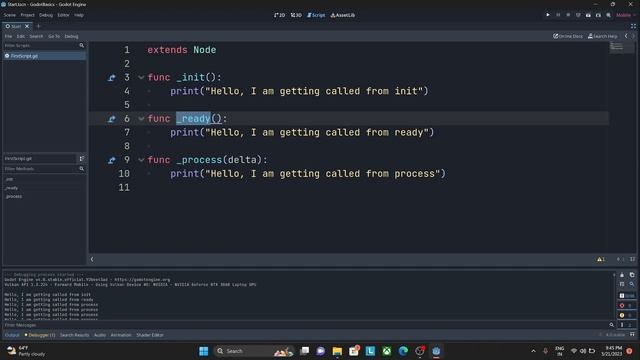This screenshot has height=360, width=640.
Task: Go to next script history location
Action: pyautogui.click(x=633, y=36)
